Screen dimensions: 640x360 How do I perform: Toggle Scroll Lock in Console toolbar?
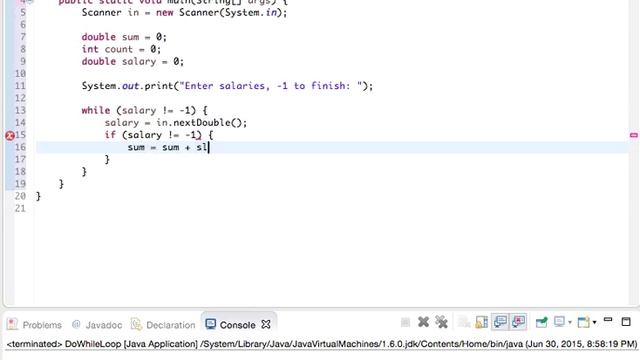tap(482, 322)
